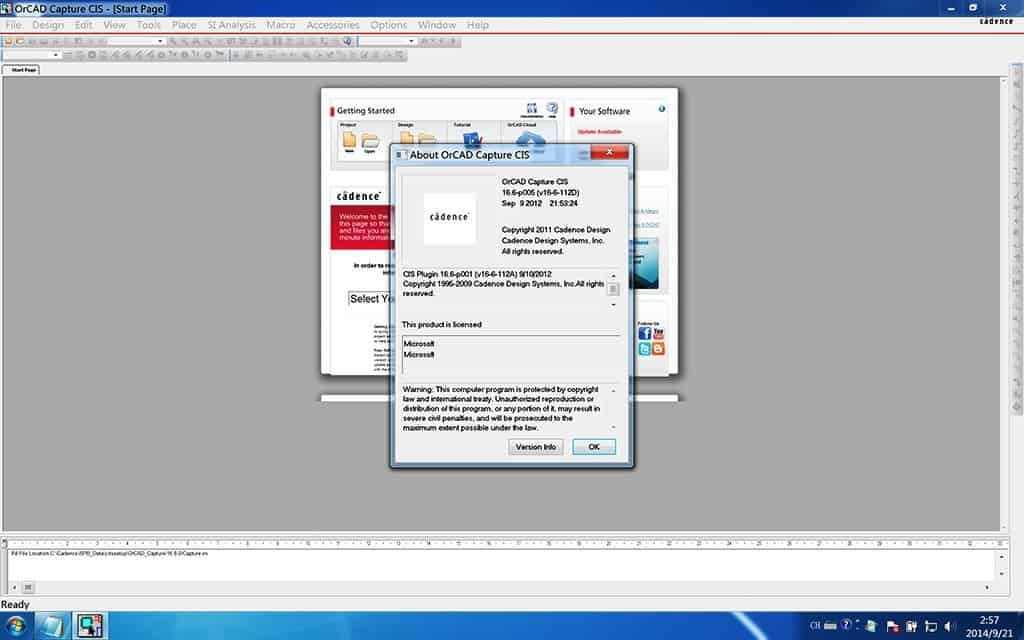Click the OrCAD Capture CIS version text
The image size is (1024, 640).
click(x=540, y=193)
